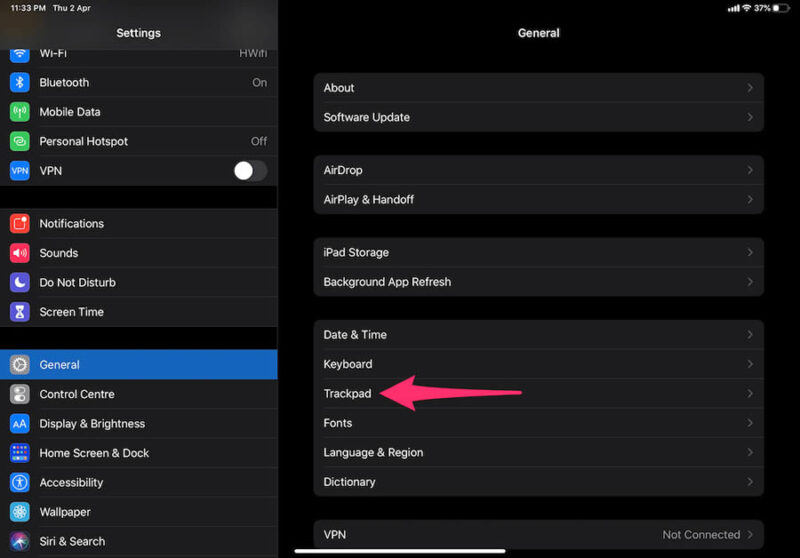Select Home Screen & Dock in sidebar
The image size is (800, 558).
[94, 453]
